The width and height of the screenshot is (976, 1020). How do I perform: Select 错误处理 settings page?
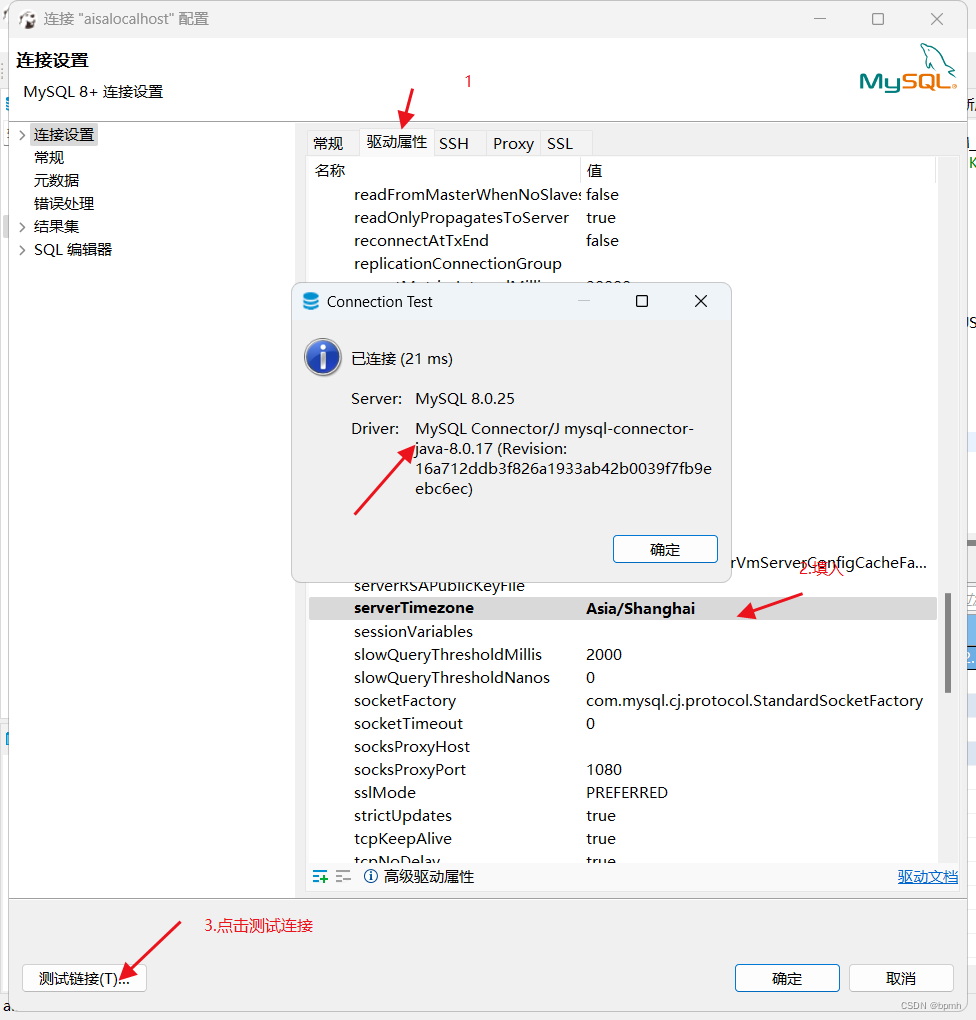63,203
